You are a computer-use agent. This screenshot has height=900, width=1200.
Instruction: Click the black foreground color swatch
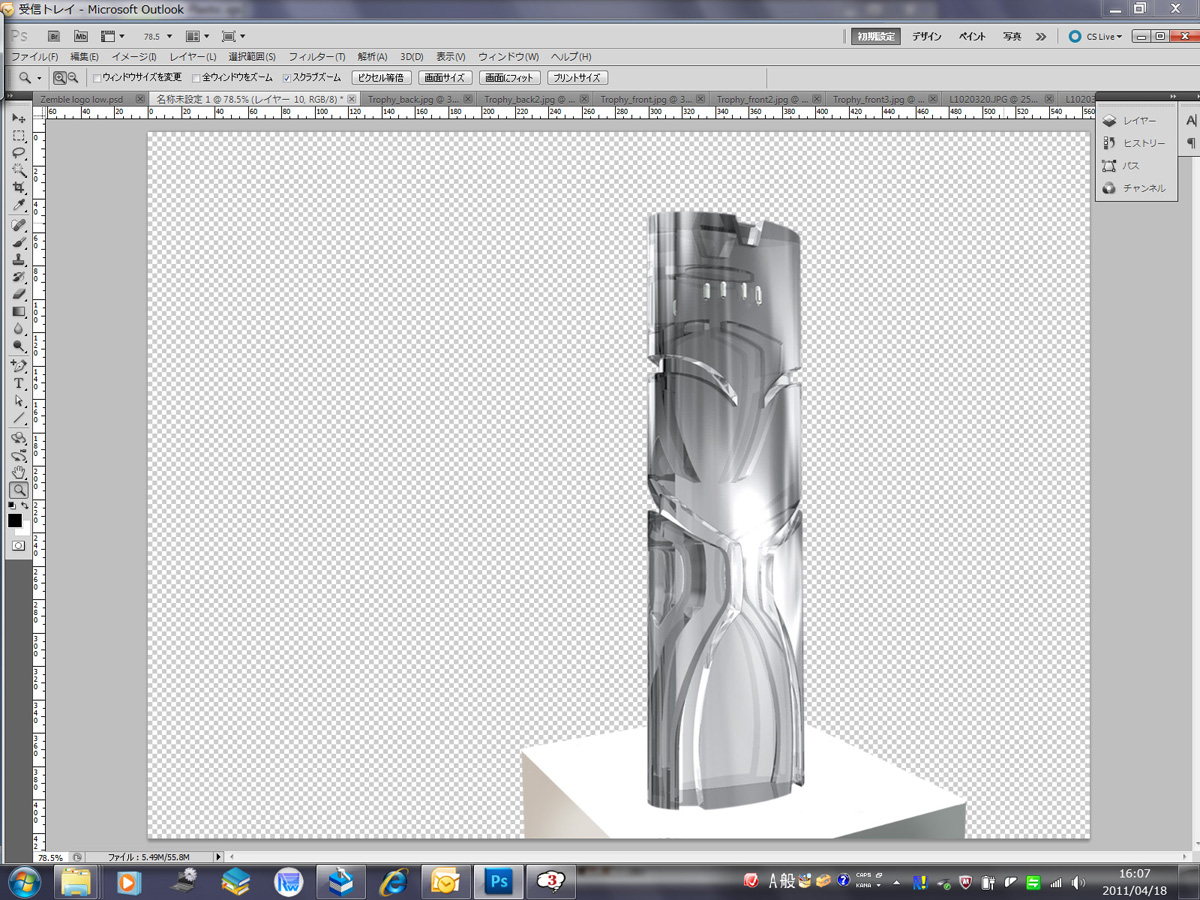pos(15,520)
